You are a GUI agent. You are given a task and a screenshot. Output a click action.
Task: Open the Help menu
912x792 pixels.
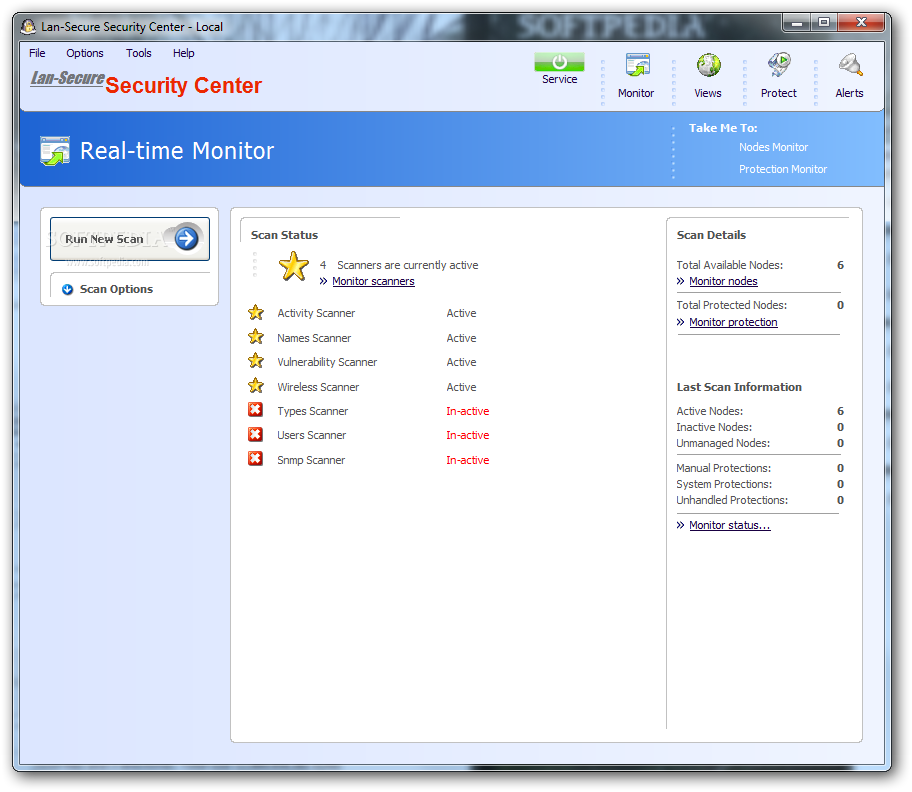tap(183, 53)
